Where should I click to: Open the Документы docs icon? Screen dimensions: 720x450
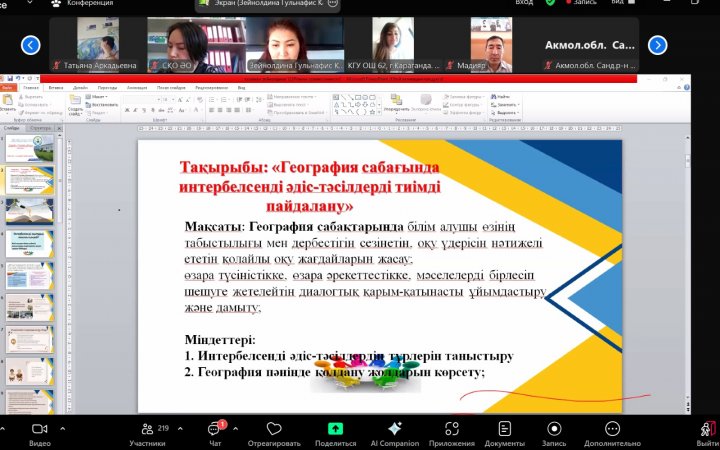[x=504, y=429]
